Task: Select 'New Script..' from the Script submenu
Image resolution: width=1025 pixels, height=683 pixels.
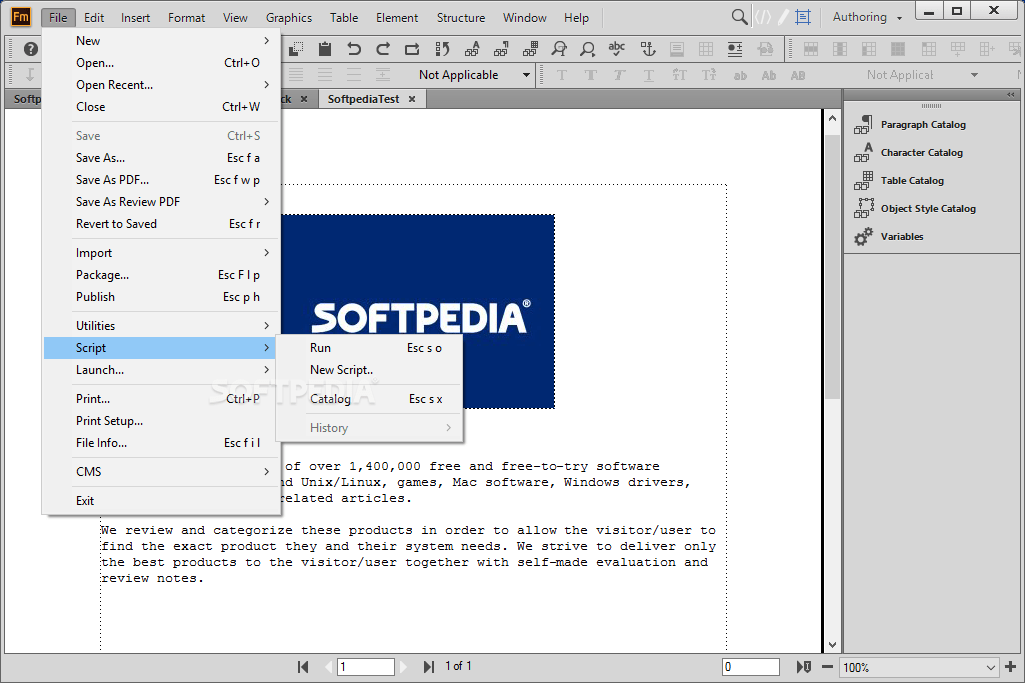Action: coord(340,369)
